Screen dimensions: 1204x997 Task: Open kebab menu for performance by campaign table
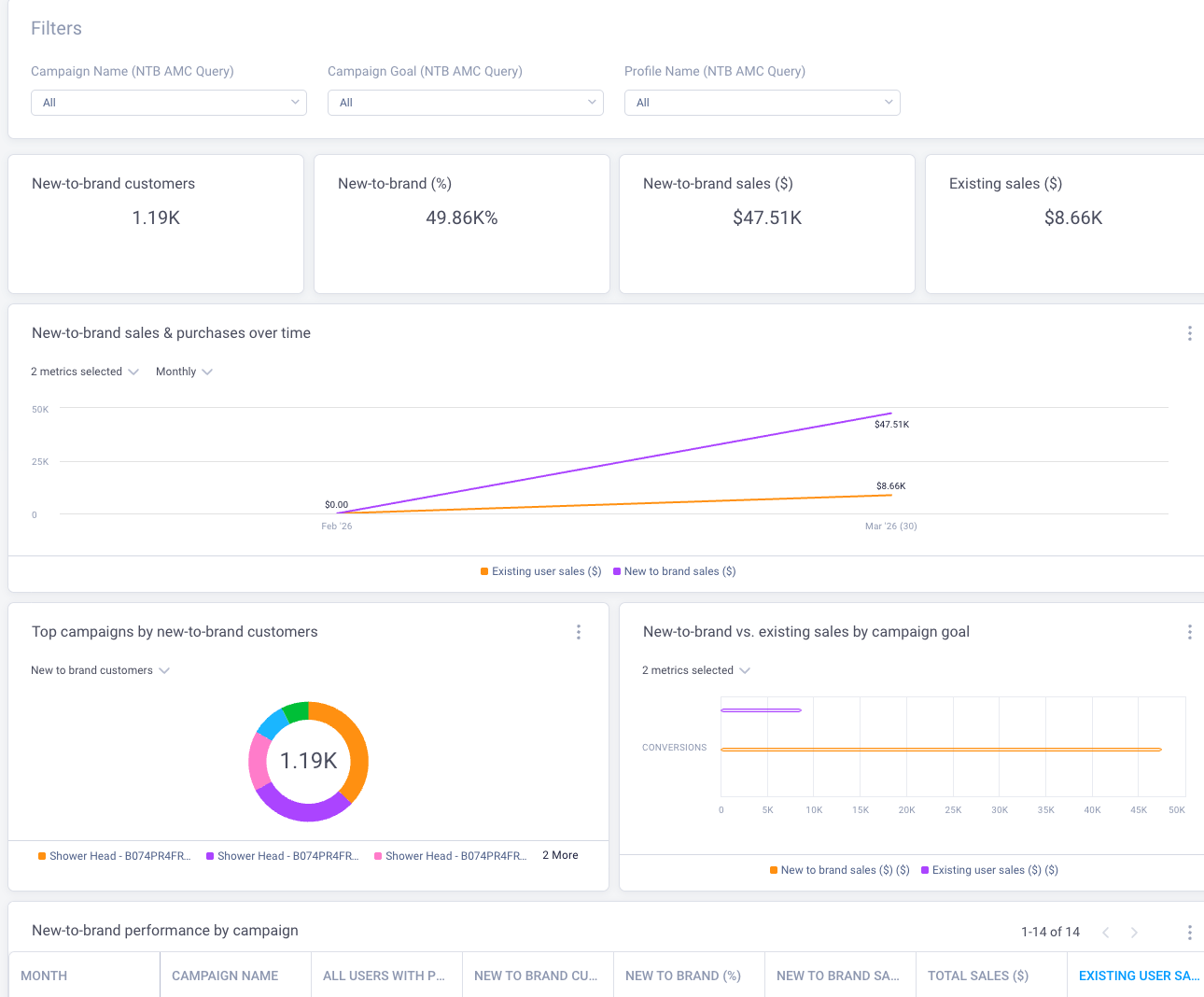click(1189, 932)
